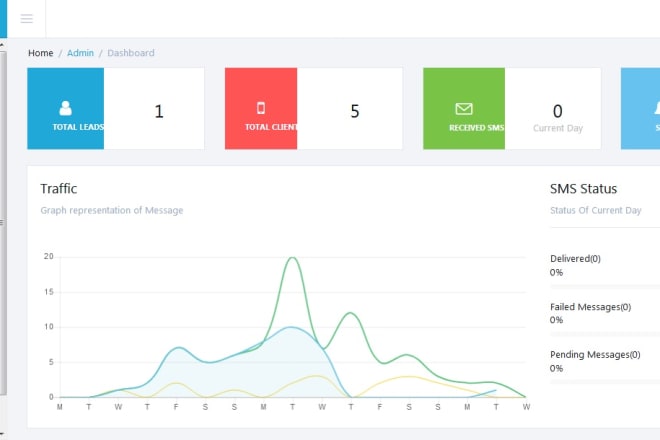Click the Total Clients value 5
Image resolution: width=660 pixels, height=440 pixels.
coord(355,112)
